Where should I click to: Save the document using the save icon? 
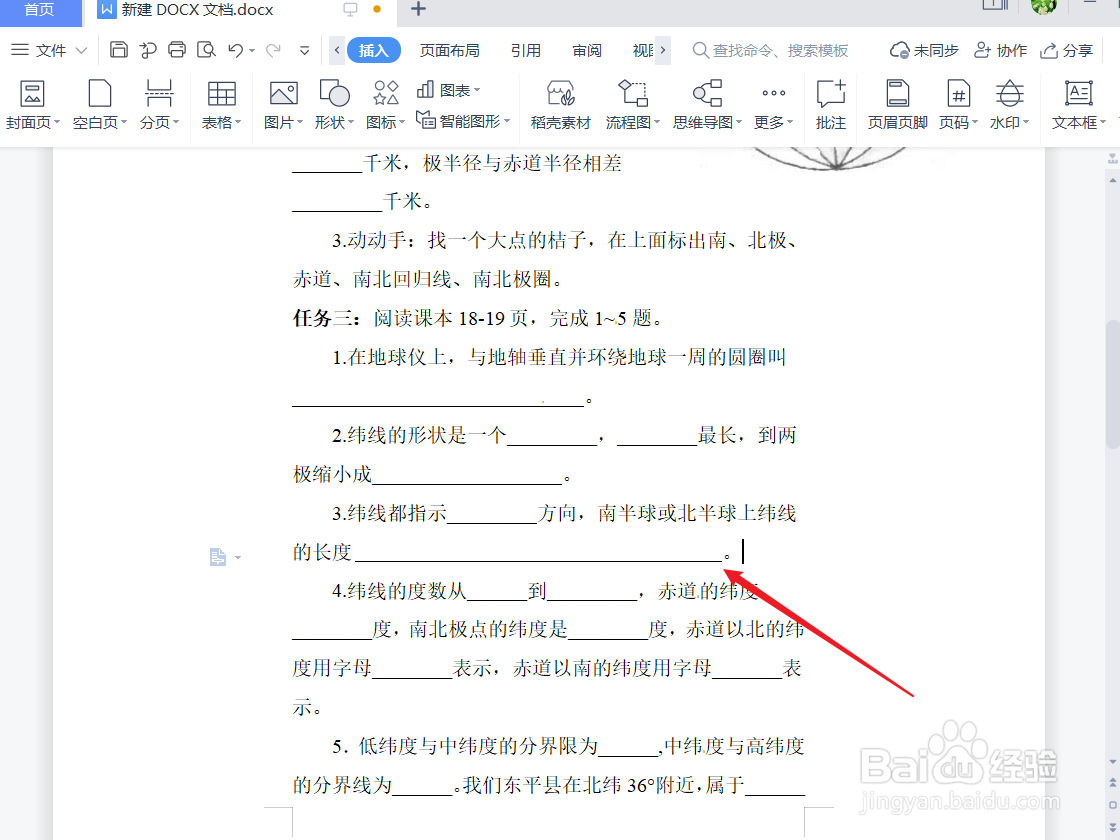118,48
